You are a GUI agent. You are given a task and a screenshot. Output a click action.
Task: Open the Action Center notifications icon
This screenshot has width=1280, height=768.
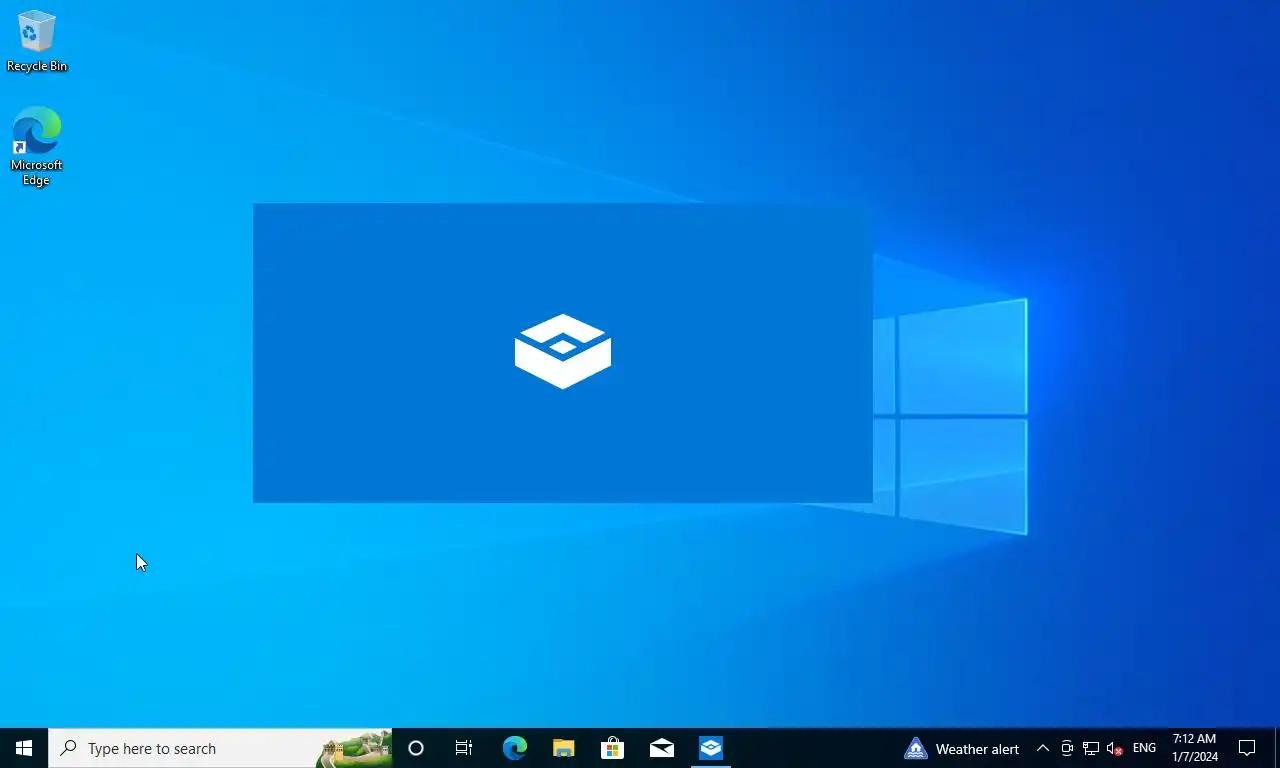click(1247, 748)
